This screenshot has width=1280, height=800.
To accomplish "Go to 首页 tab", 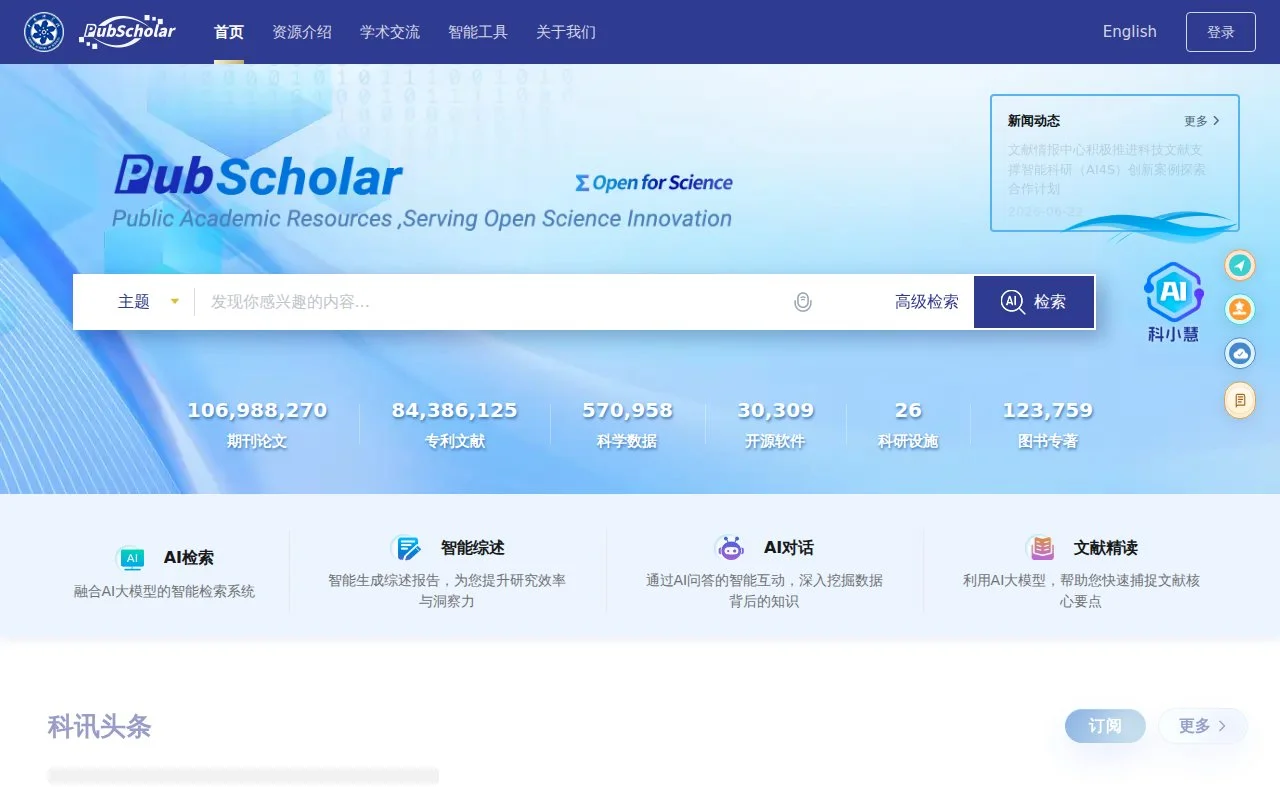I will (x=229, y=32).
